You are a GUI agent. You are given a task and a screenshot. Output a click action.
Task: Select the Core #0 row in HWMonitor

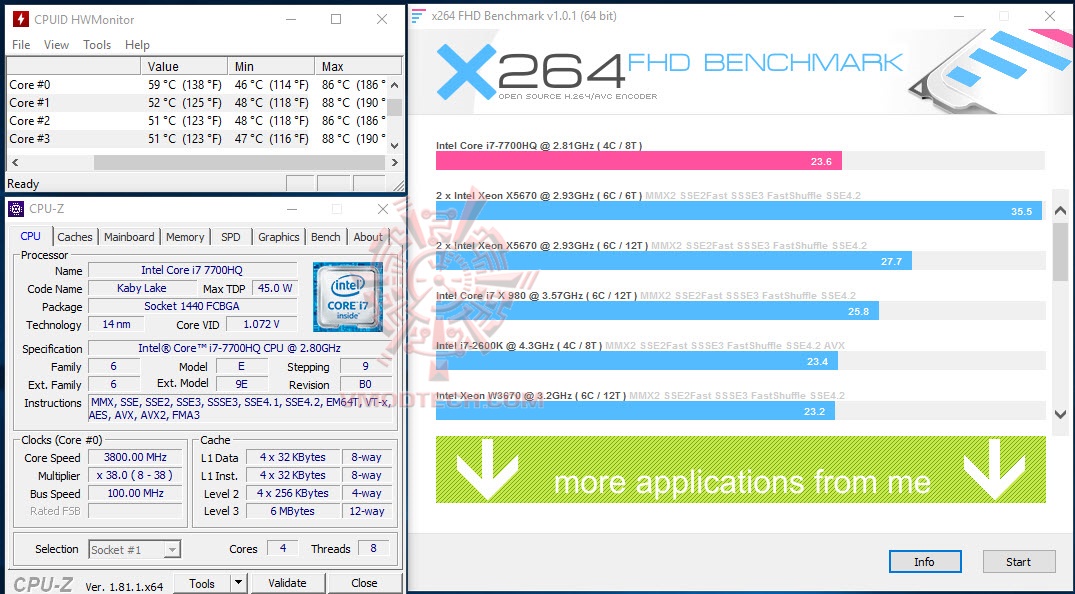197,85
